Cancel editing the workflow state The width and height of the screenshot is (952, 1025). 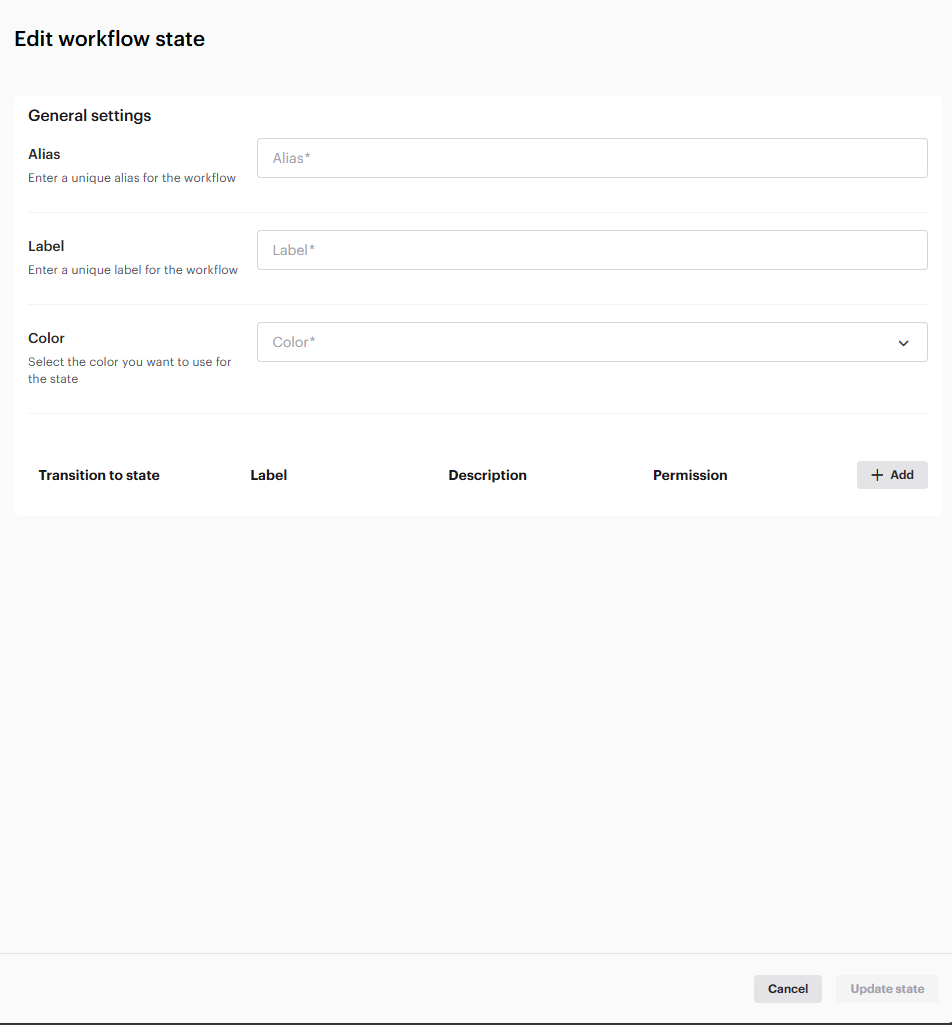pyautogui.click(x=787, y=989)
